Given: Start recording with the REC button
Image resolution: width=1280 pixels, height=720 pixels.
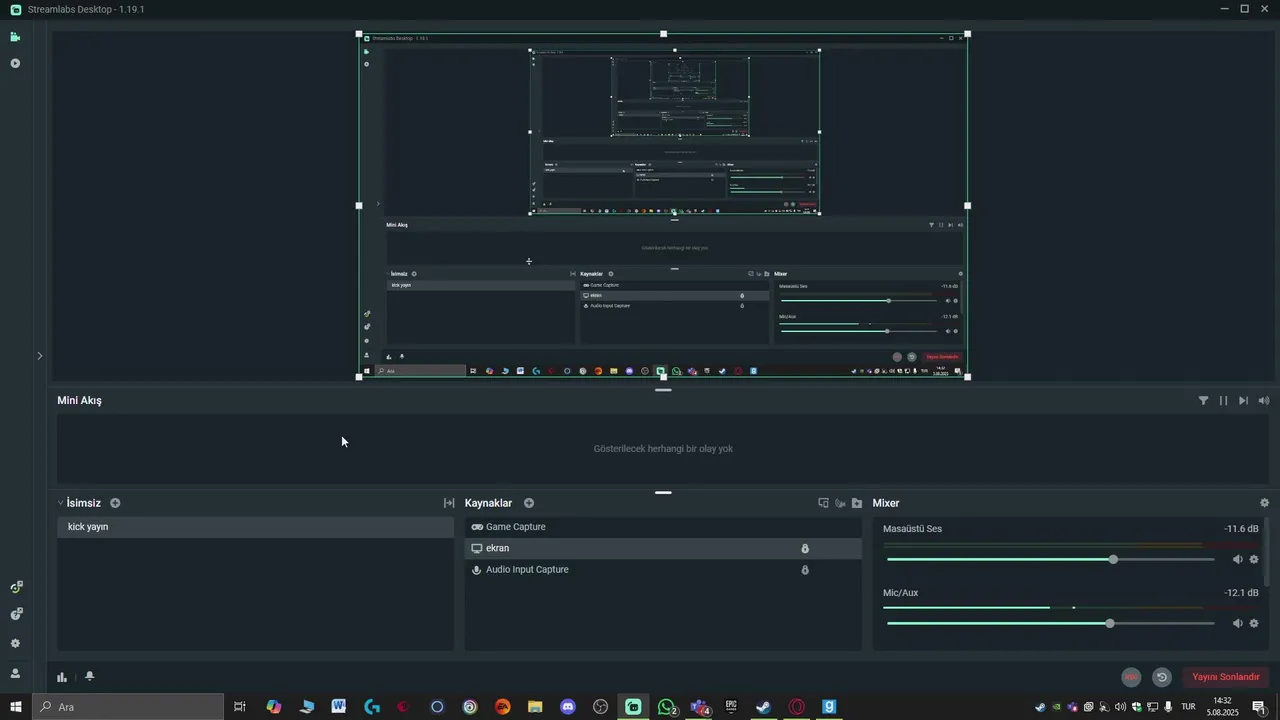Looking at the screenshot, I should [x=1131, y=677].
